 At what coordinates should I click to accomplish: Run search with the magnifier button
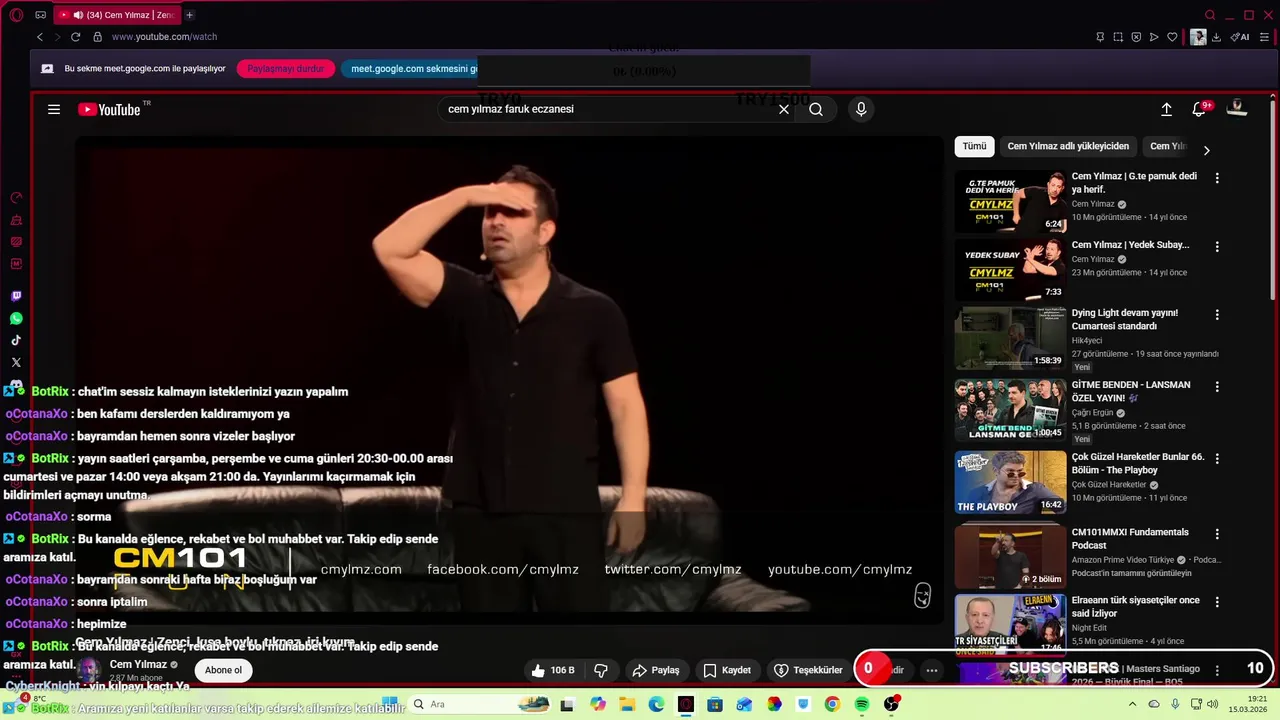[816, 110]
